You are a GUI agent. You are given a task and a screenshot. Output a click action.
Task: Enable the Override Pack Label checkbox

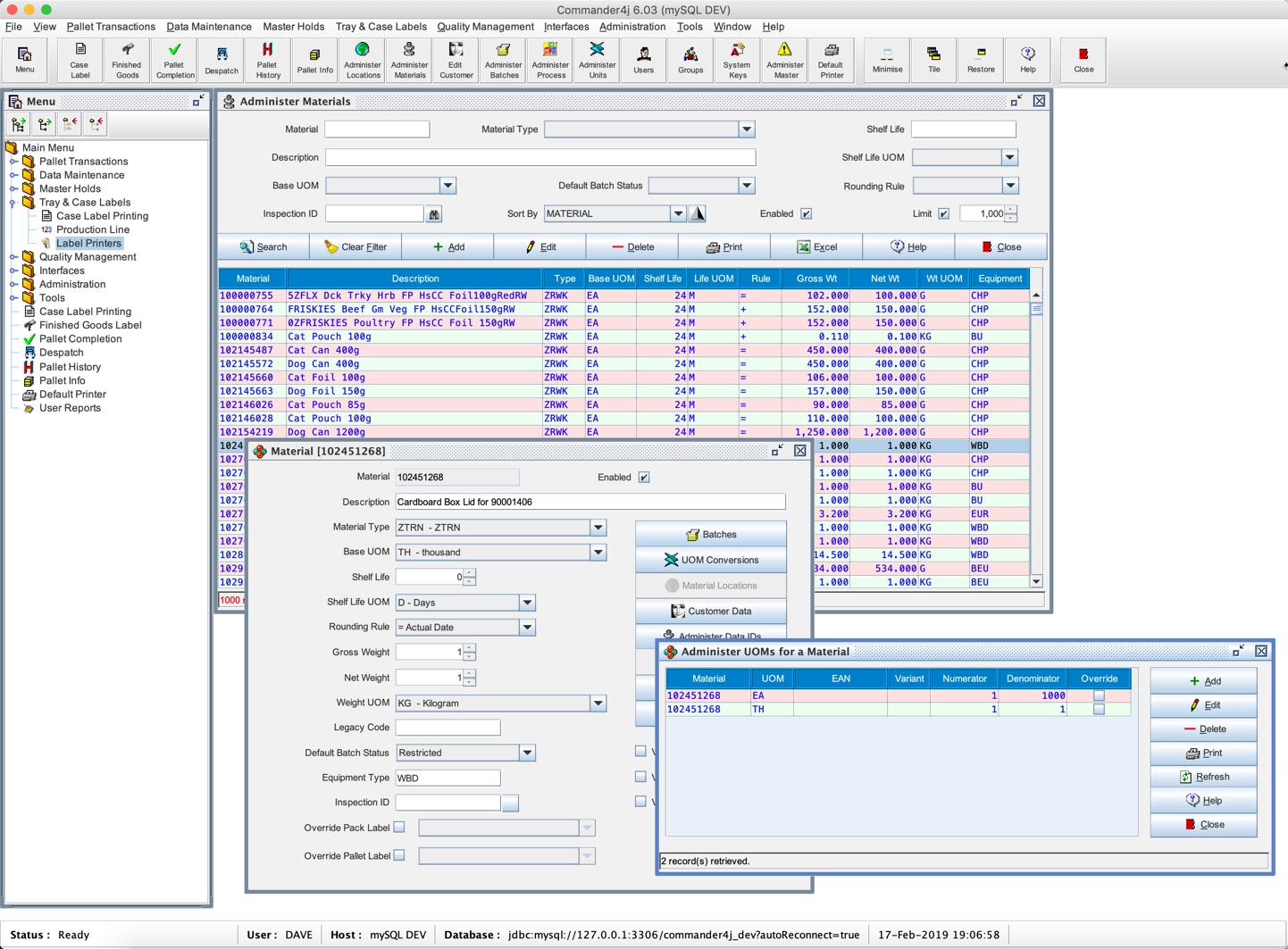399,828
